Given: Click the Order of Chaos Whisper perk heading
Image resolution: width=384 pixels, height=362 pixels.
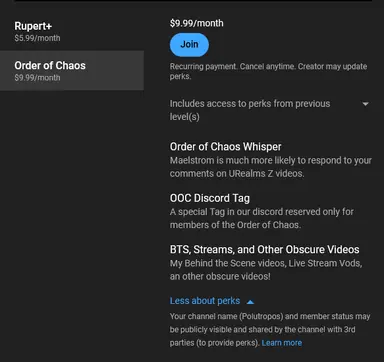Looking at the screenshot, I should (x=226, y=147).
